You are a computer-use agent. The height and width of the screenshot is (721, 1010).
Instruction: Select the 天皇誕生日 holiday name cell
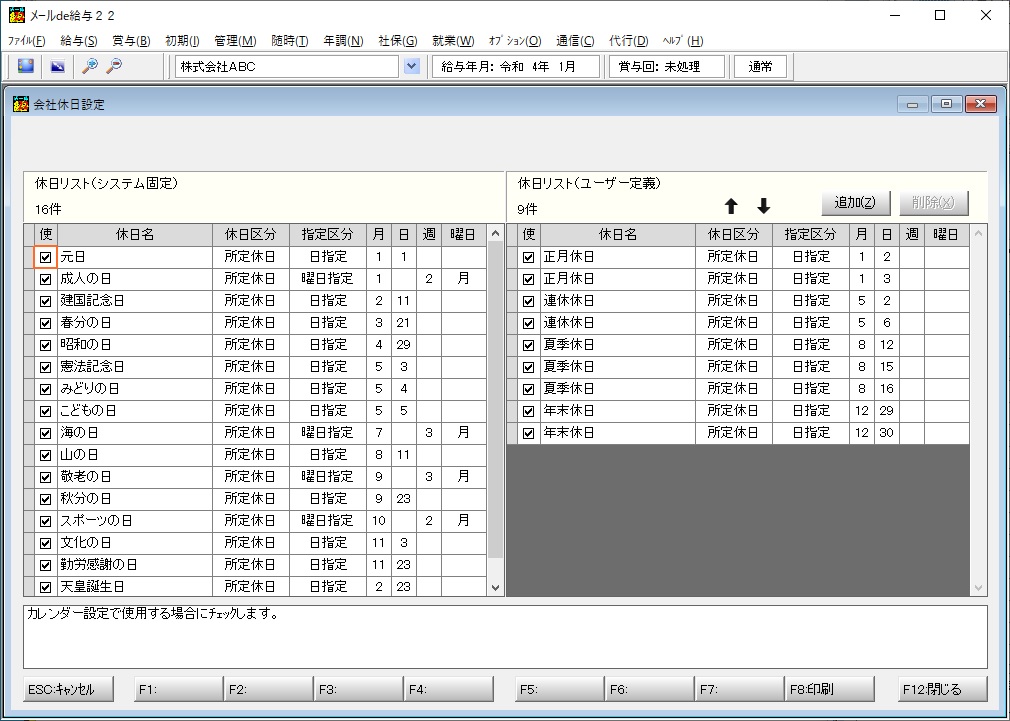click(135, 587)
